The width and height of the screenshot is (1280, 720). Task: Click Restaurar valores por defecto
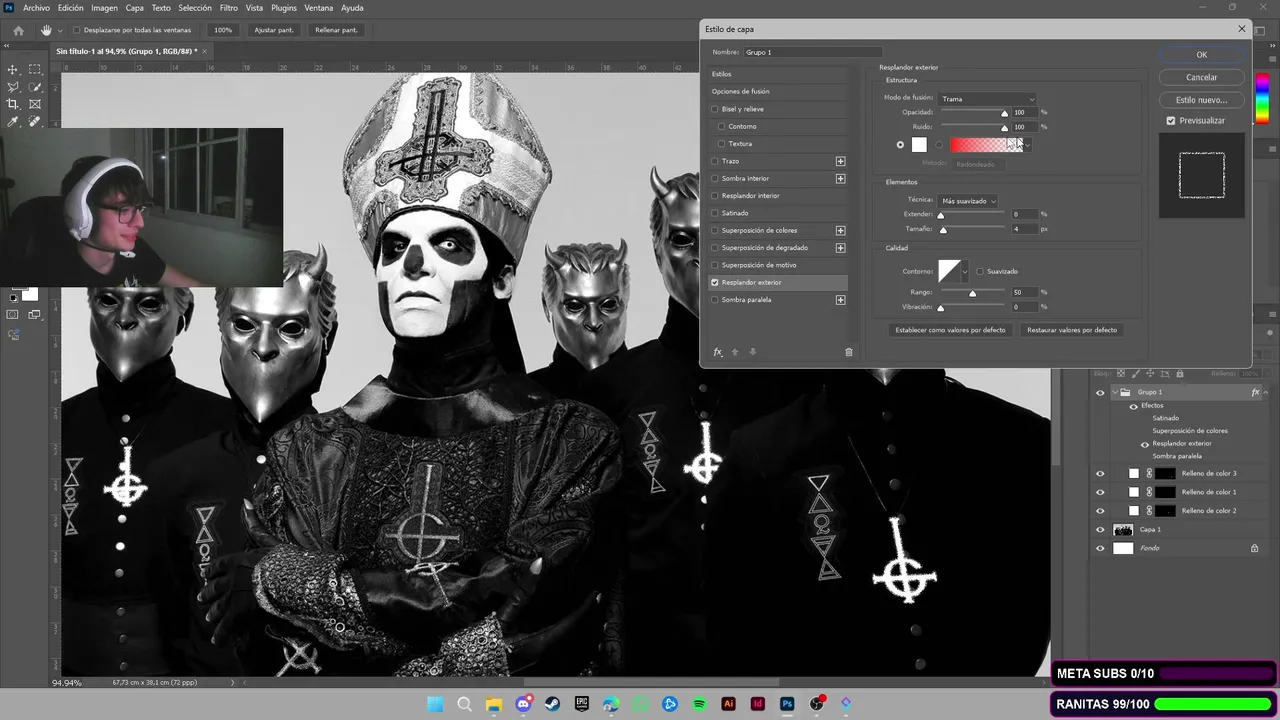[x=1072, y=329]
